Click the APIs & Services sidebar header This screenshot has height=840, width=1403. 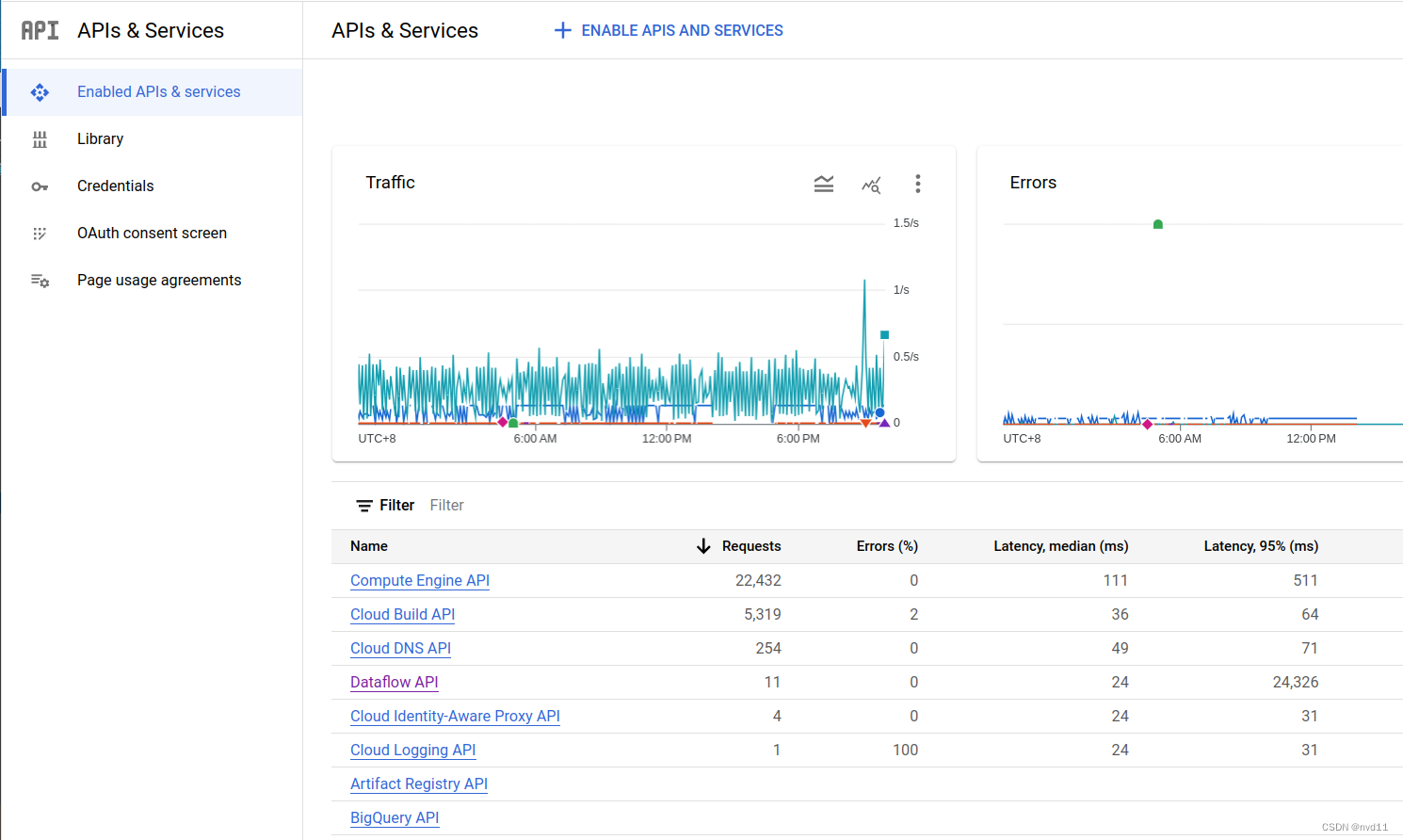point(151,30)
